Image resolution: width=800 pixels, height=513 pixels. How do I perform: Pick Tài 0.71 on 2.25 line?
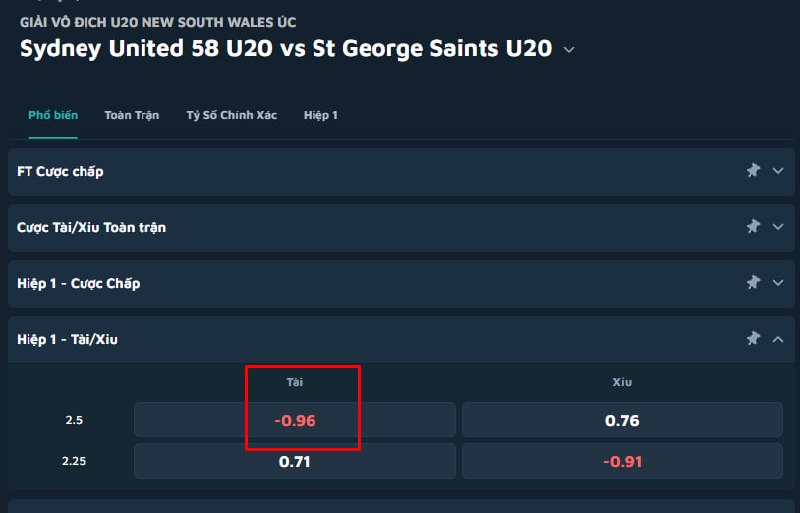coord(295,461)
